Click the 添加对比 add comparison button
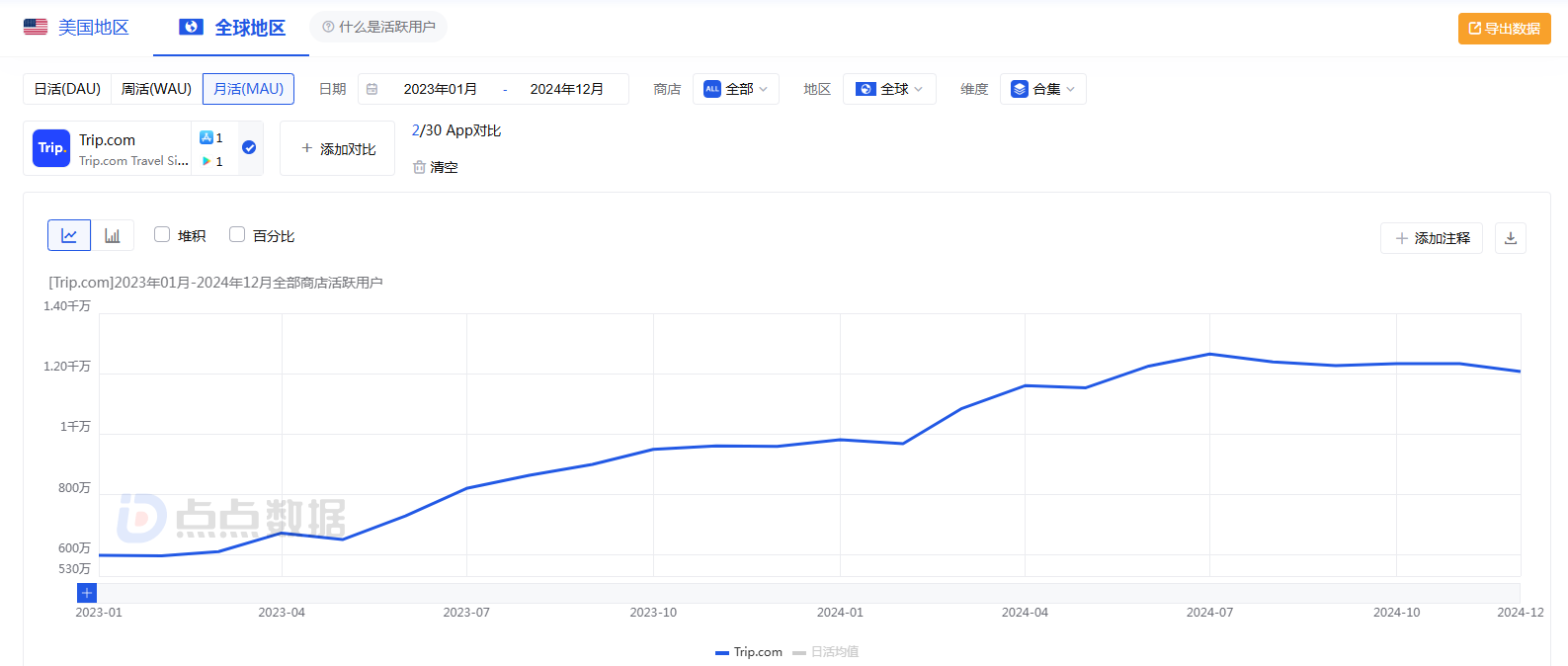The image size is (1568, 666). [x=338, y=148]
